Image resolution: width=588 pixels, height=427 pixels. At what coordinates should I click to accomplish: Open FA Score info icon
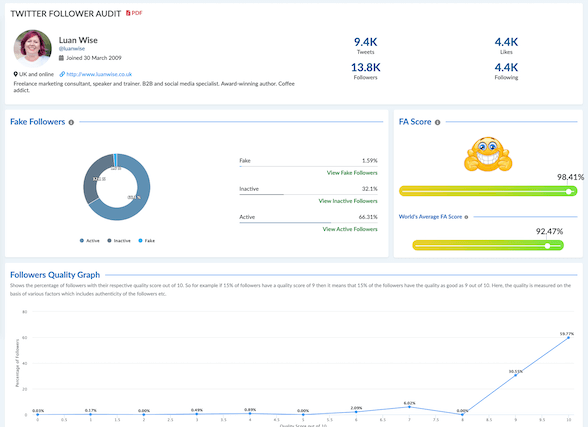coord(437,122)
